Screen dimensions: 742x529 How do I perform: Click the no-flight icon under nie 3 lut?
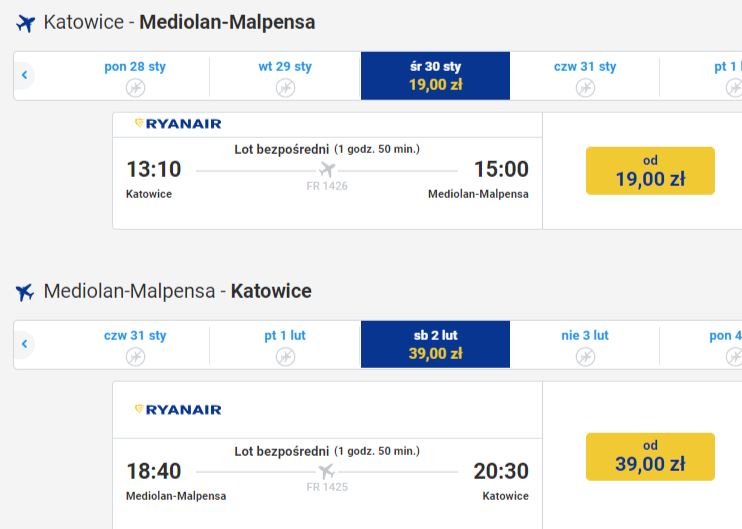[x=585, y=357]
